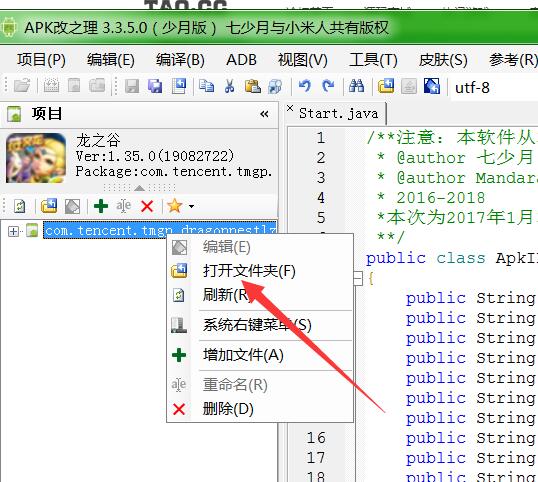The height and width of the screenshot is (482, 538).
Task: Open the 工具(T) menu
Action: pyautogui.click(x=373, y=60)
